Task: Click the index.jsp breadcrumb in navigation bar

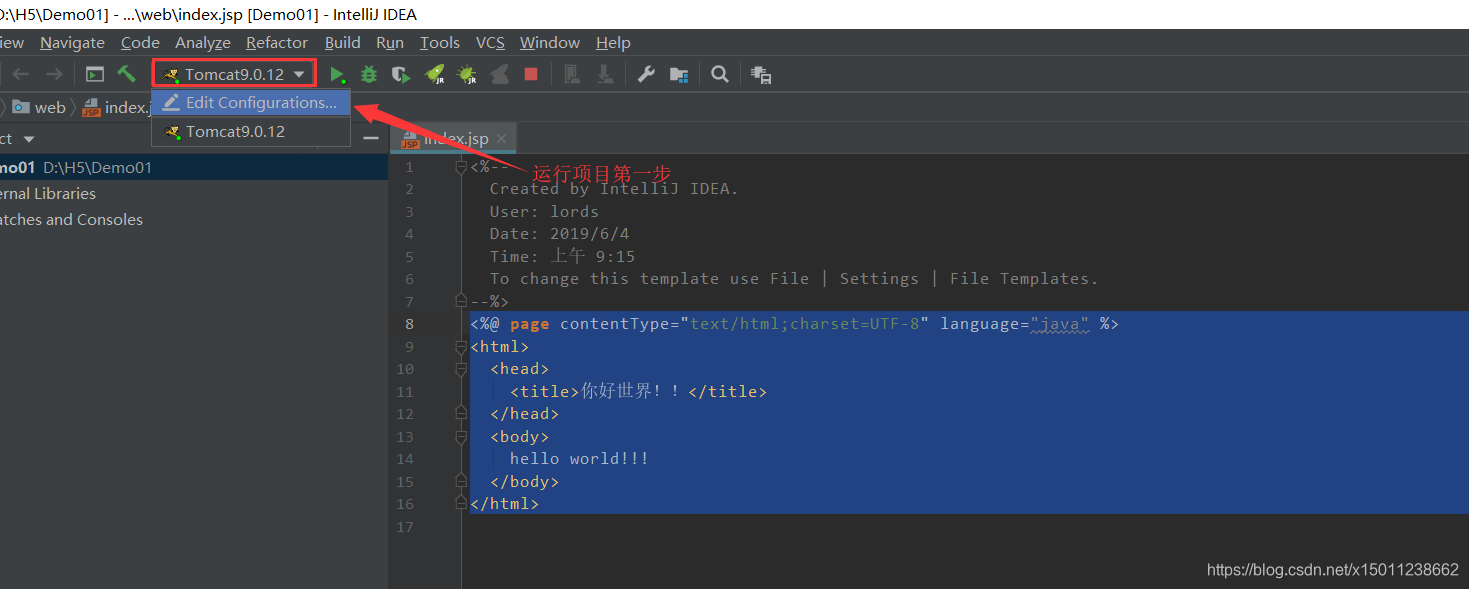Action: (116, 107)
